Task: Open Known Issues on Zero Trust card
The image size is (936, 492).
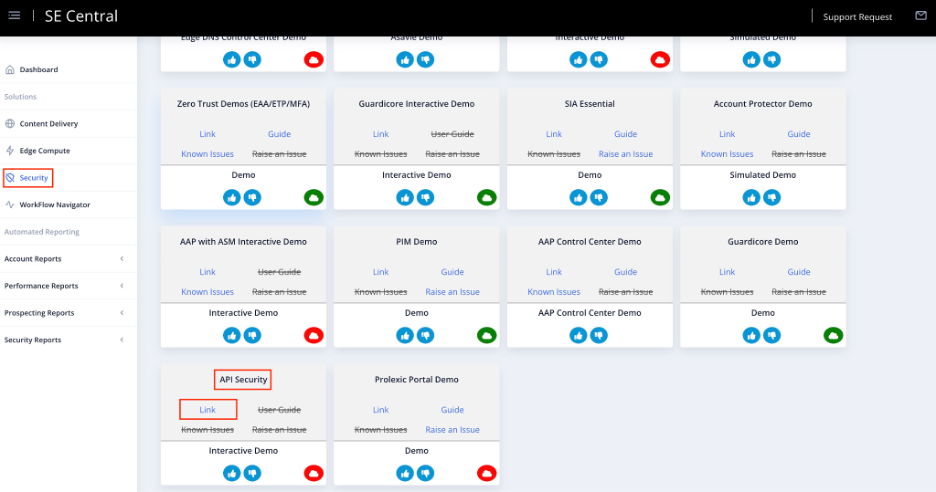Action: (207, 153)
